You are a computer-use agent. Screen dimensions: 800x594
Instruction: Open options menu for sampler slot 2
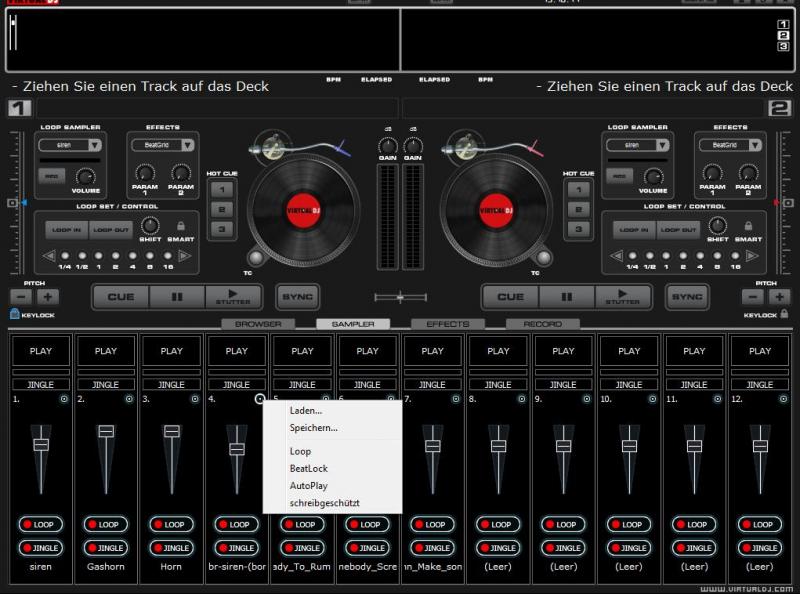pyautogui.click(x=129, y=399)
